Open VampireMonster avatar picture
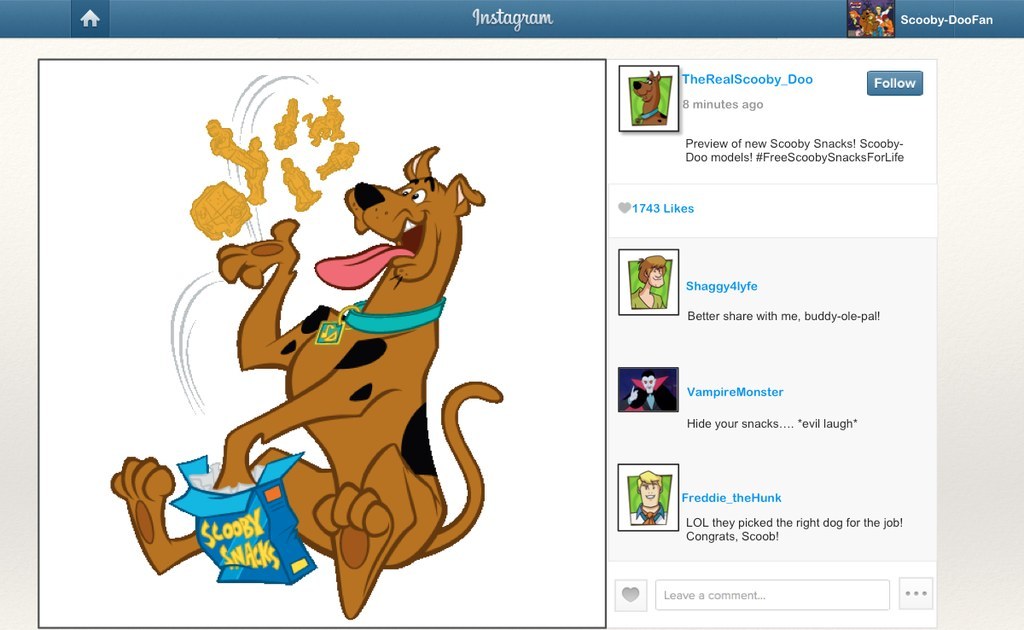The height and width of the screenshot is (630, 1024). [x=648, y=389]
